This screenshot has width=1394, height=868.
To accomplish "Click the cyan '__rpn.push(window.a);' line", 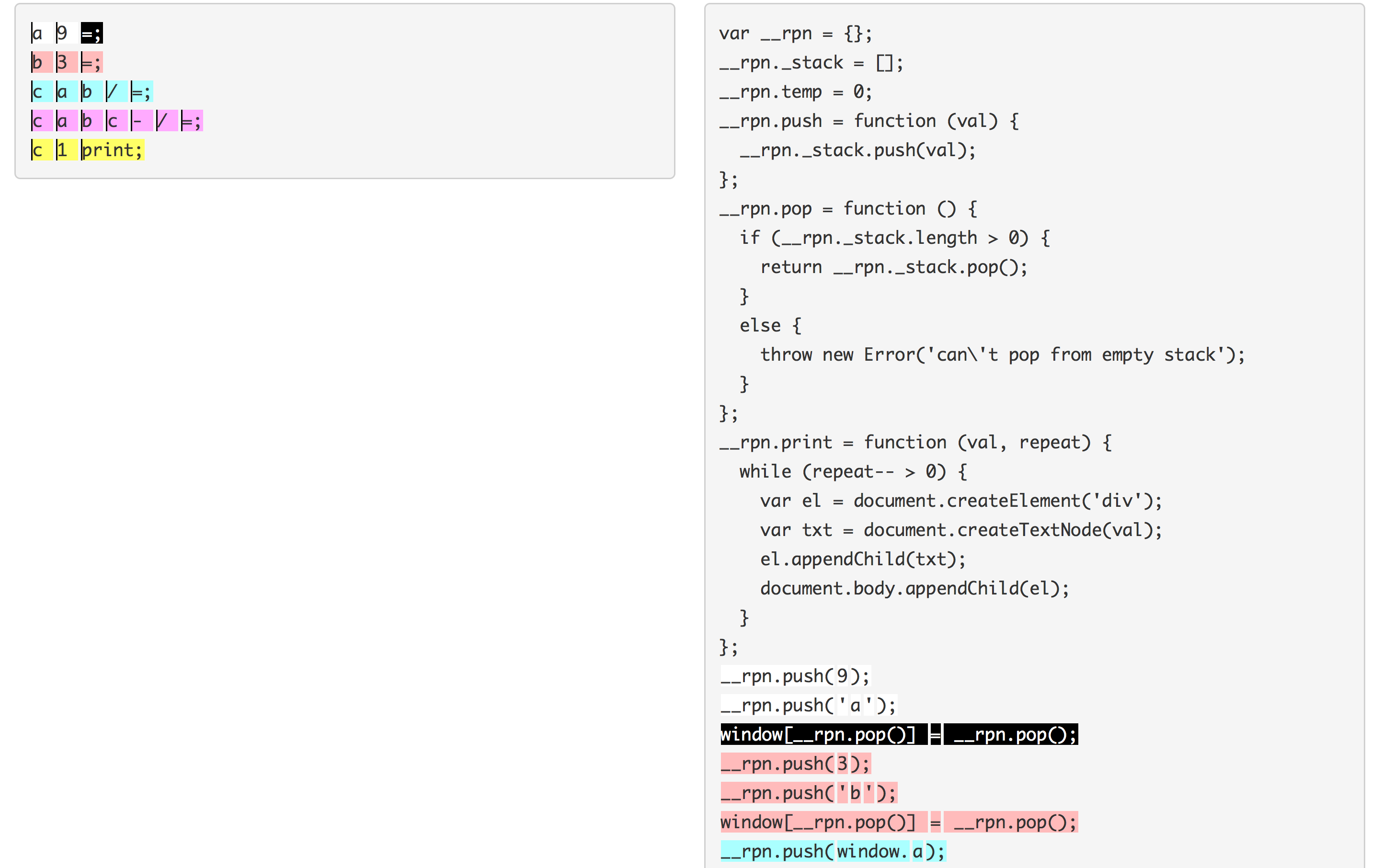I will coord(834,852).
